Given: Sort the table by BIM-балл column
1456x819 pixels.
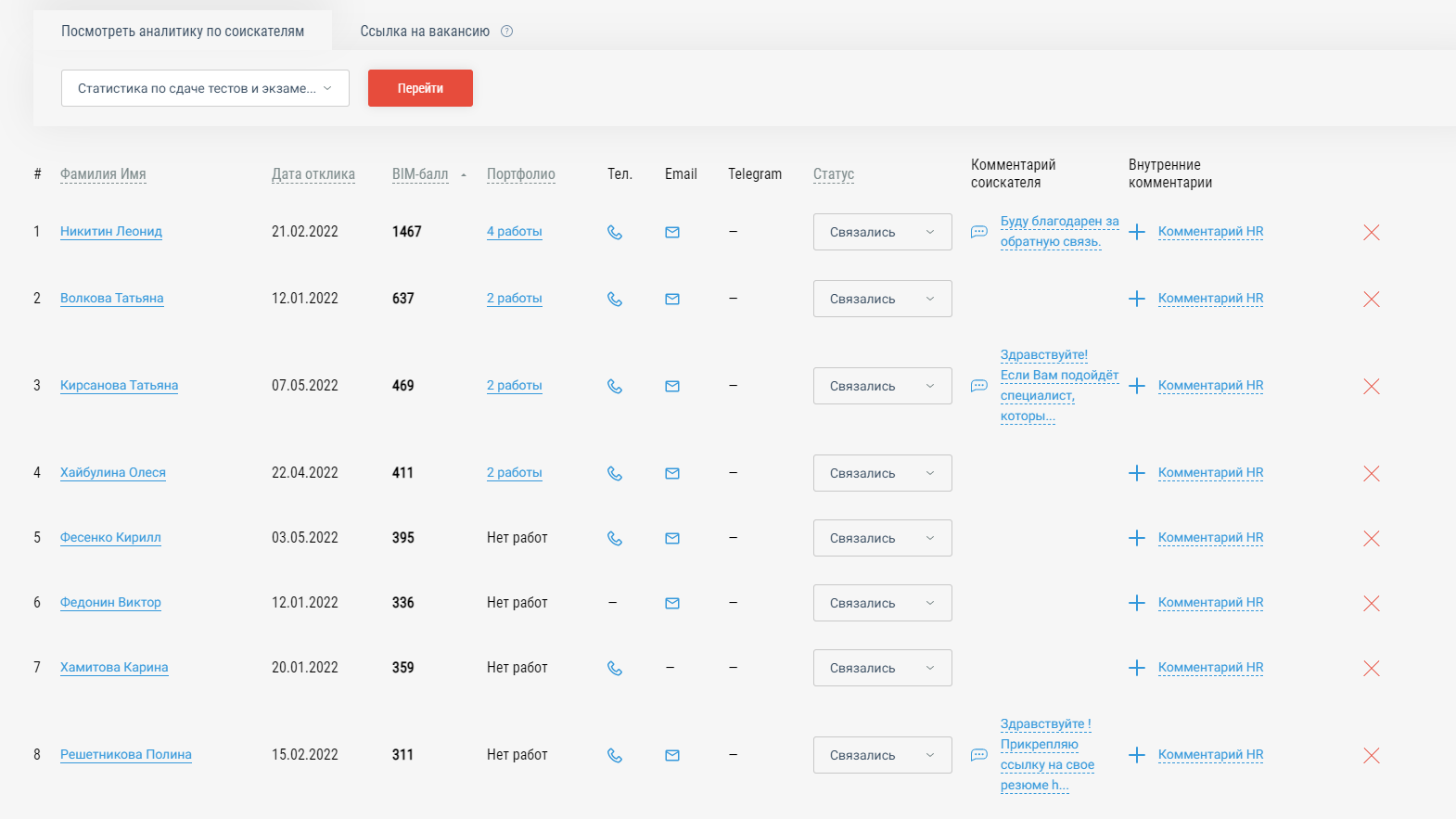Looking at the screenshot, I should coord(420,174).
